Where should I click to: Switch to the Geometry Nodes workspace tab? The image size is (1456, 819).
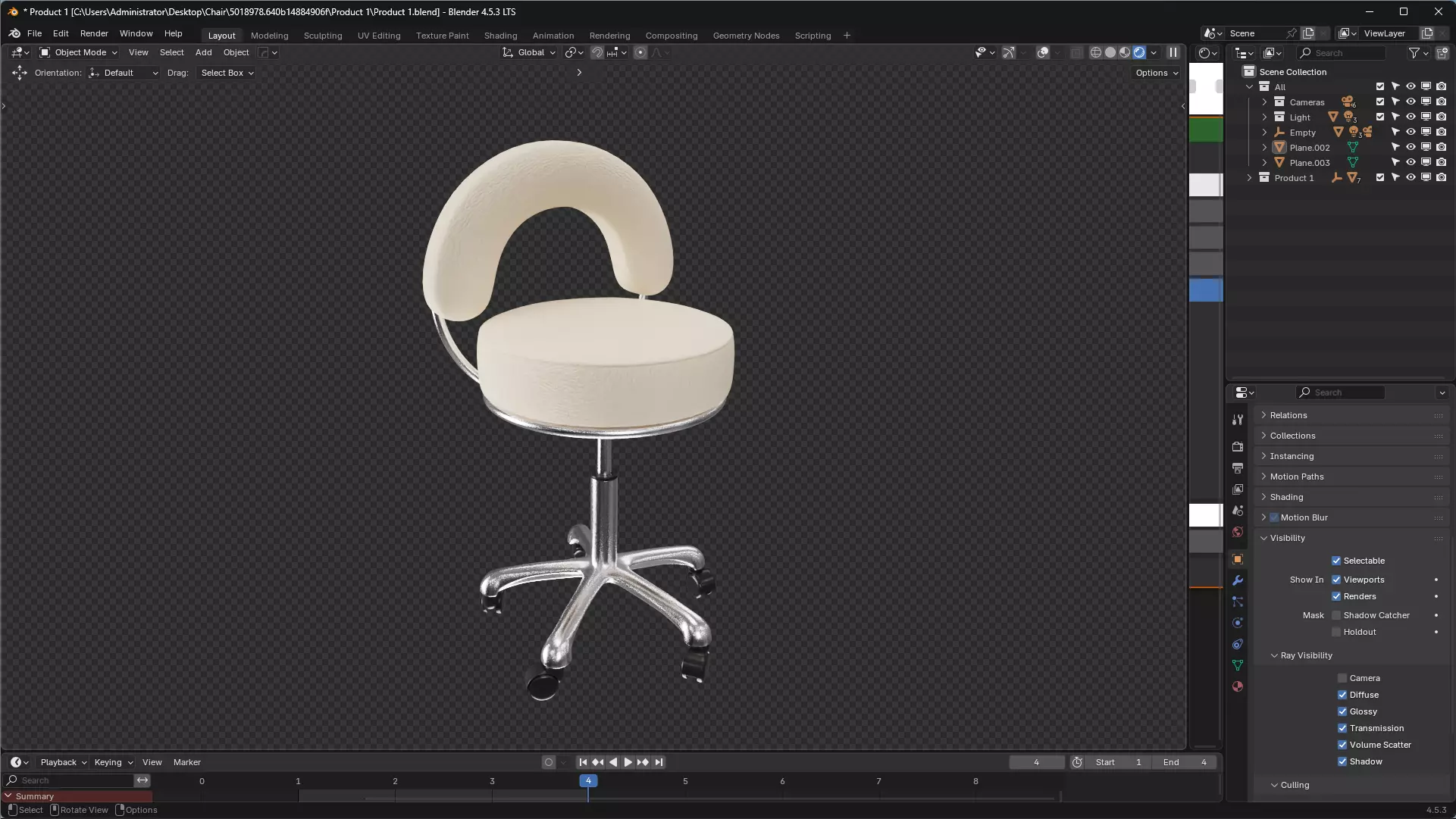click(746, 36)
